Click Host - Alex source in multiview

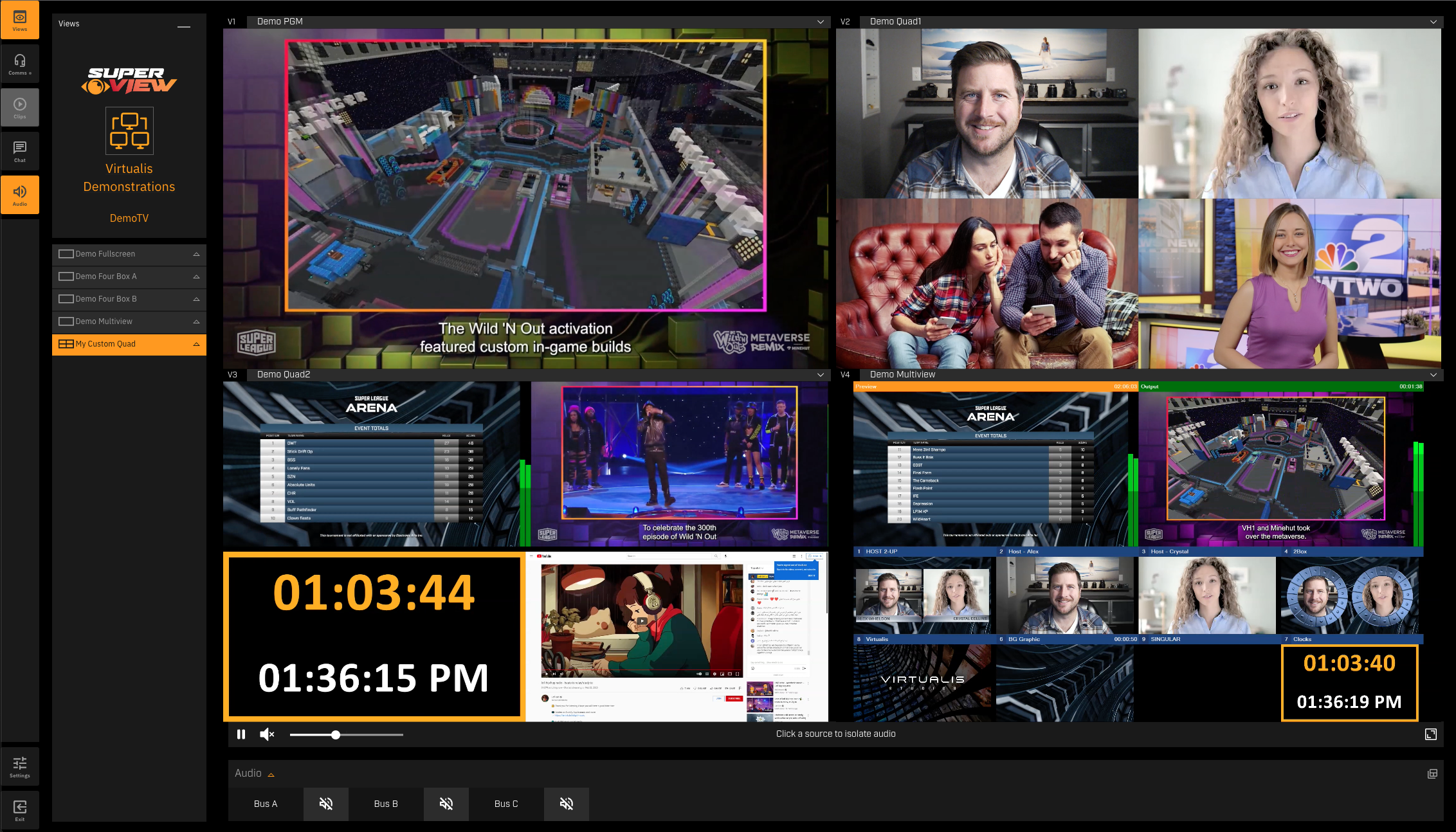[x=1066, y=590]
